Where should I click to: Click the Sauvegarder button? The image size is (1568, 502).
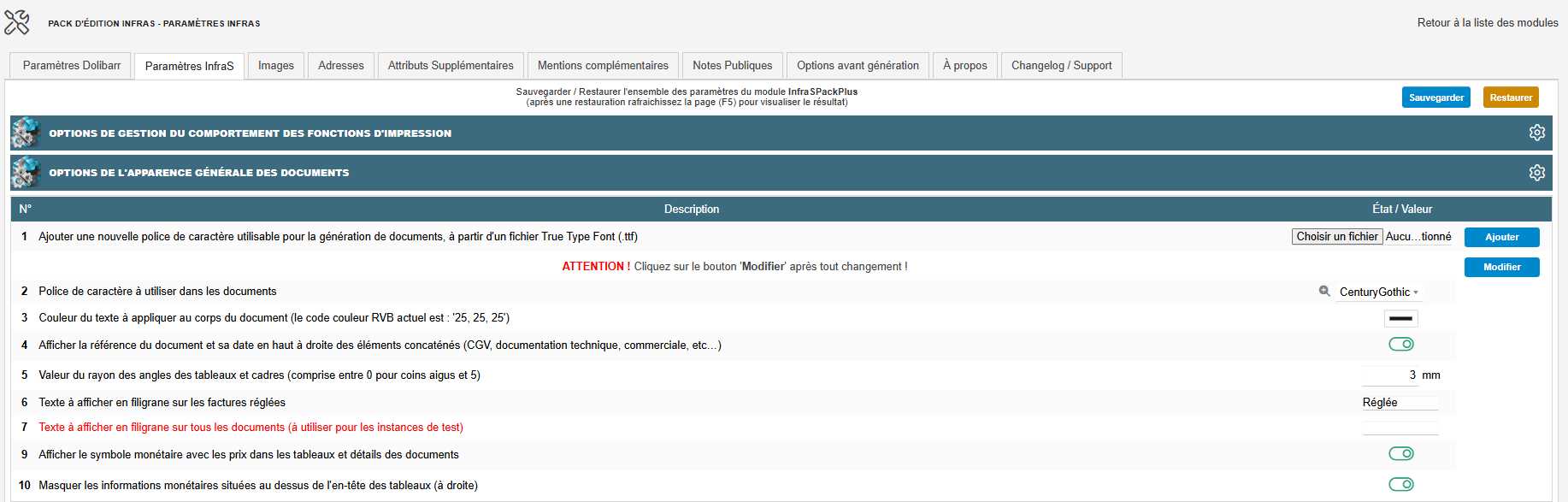(x=1436, y=97)
